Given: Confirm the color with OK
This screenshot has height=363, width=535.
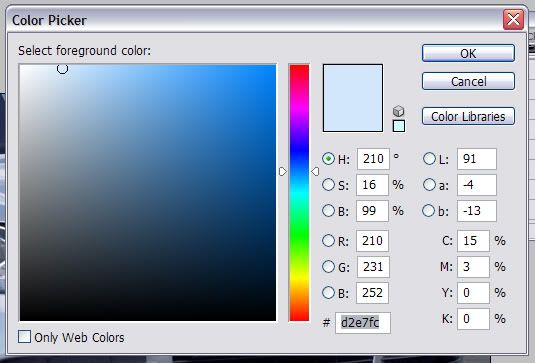Looking at the screenshot, I should click(468, 53).
